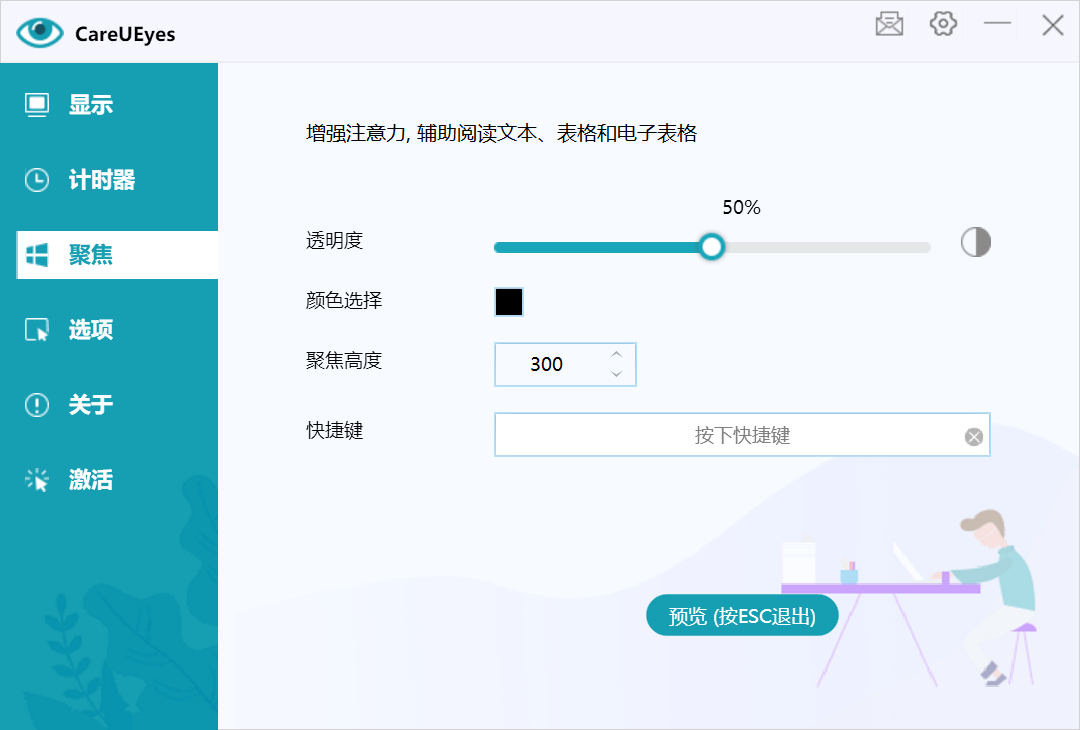Click the display monitor icon in sidebar
Screen dimensions: 1080x730
37,105
